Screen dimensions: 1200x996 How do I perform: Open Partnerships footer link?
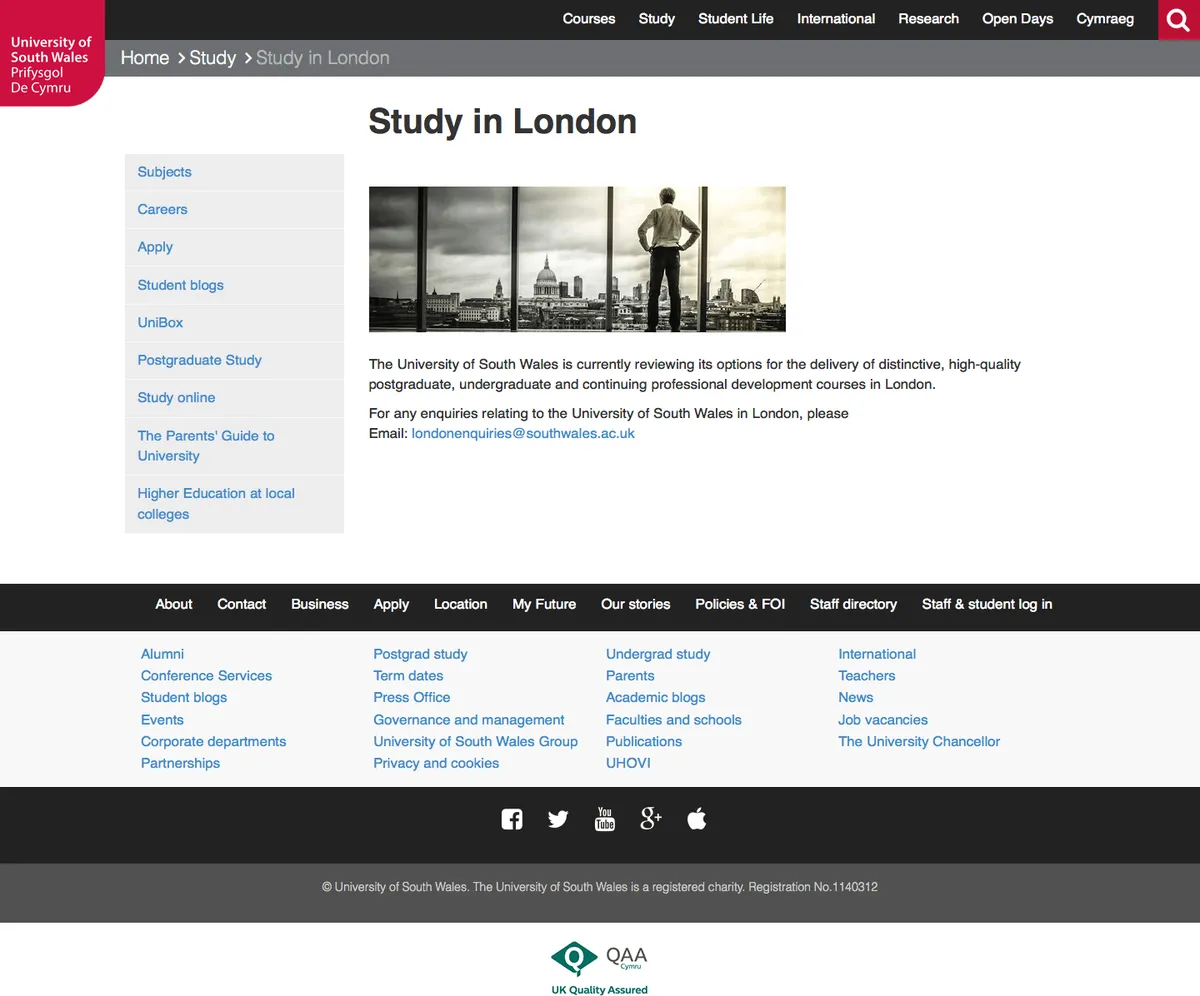click(x=180, y=763)
